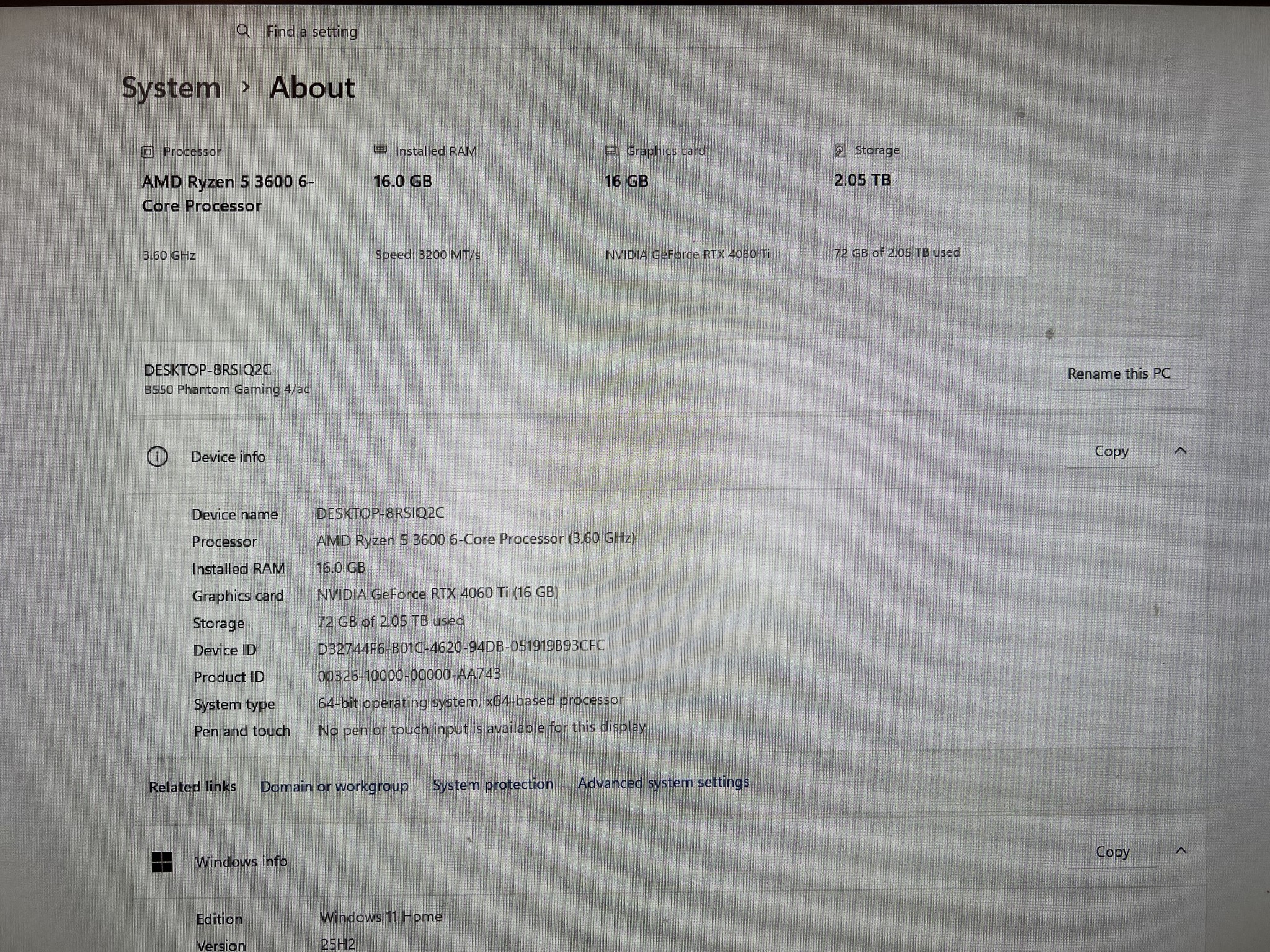This screenshot has height=952, width=1270.
Task: Open Domain or workgroup link
Action: pyautogui.click(x=334, y=786)
